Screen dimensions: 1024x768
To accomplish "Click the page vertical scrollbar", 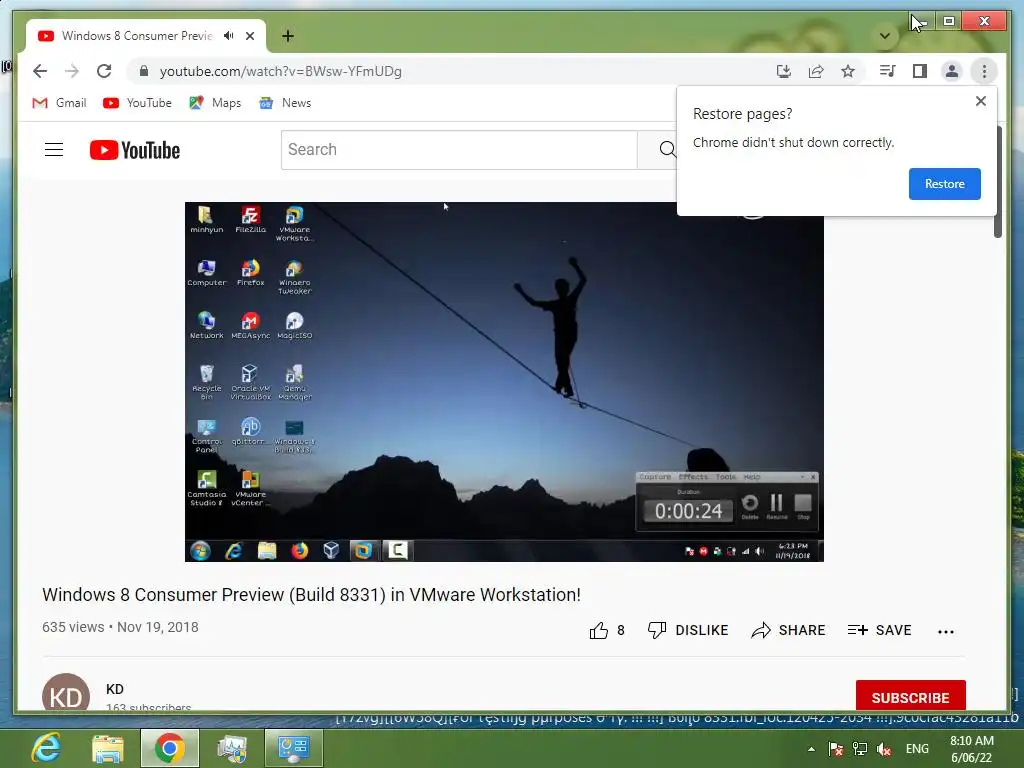I will 998,183.
